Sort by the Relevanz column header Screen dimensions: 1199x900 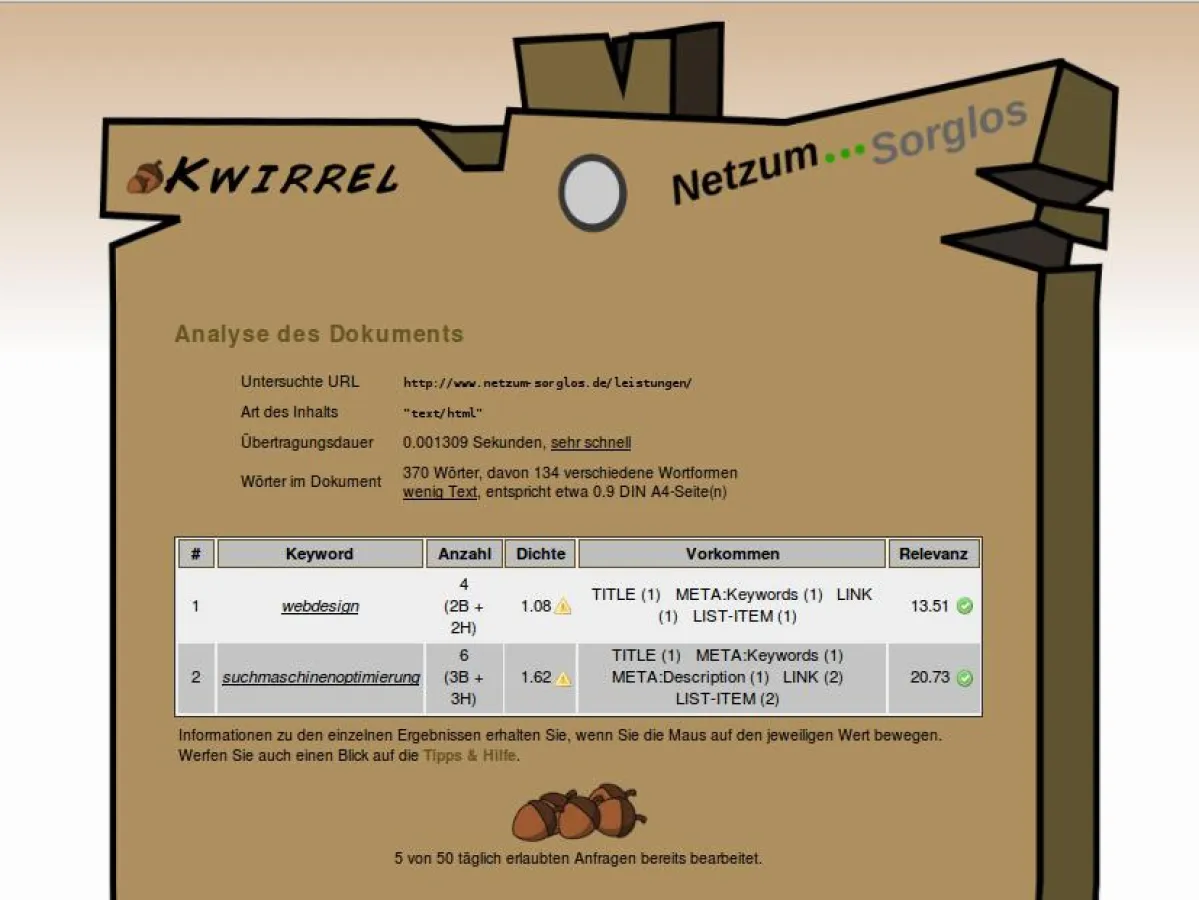tap(933, 553)
